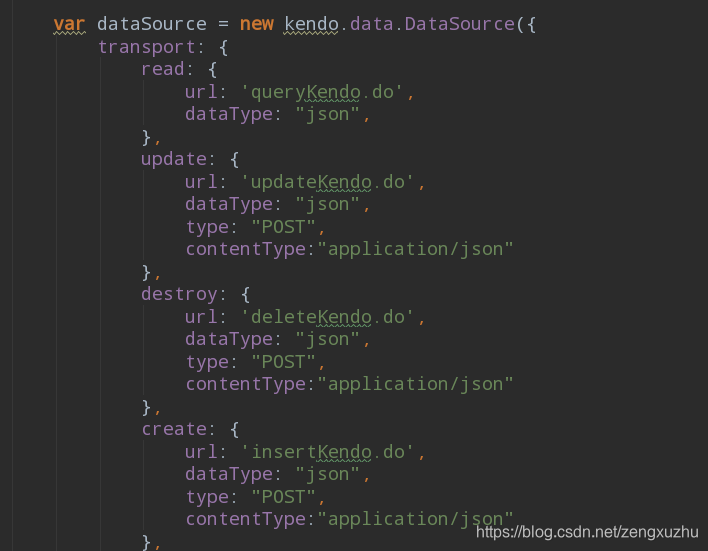Click the 'destroy' property key
Viewport: 708px width, 551px height.
(x=179, y=294)
